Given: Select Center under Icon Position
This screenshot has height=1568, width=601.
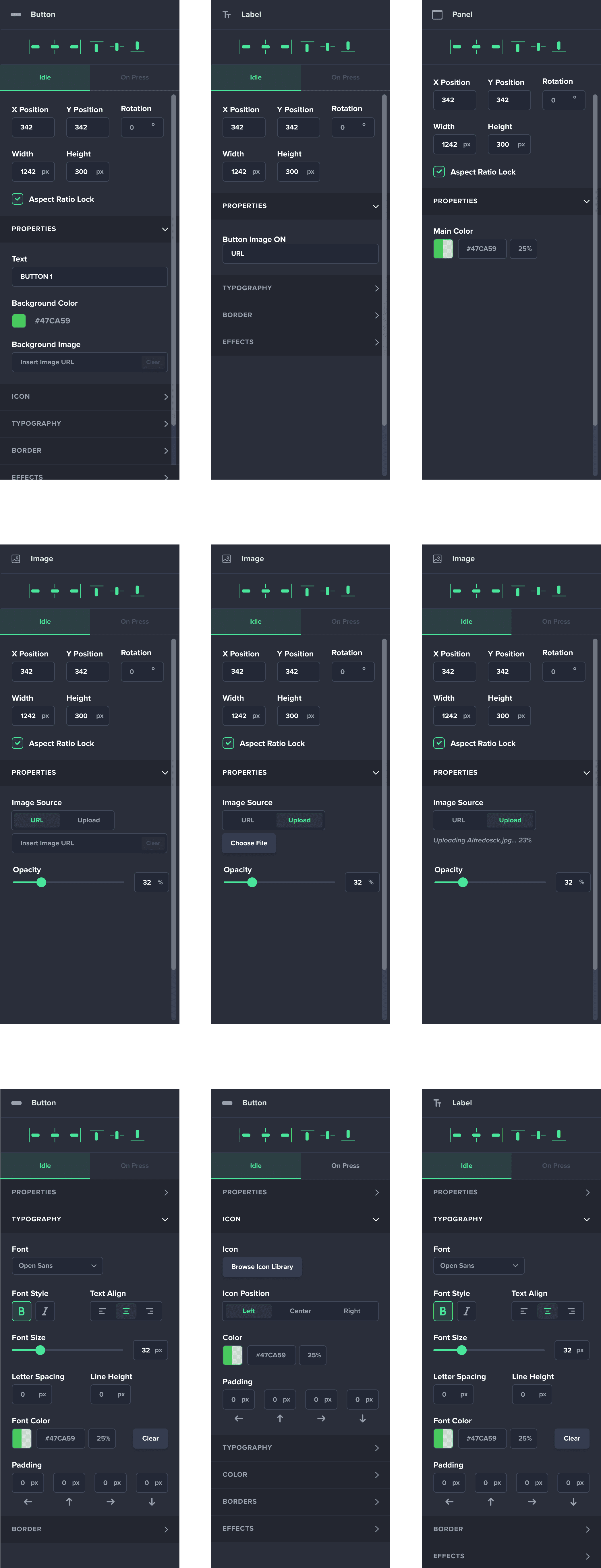Looking at the screenshot, I should tap(299, 1311).
